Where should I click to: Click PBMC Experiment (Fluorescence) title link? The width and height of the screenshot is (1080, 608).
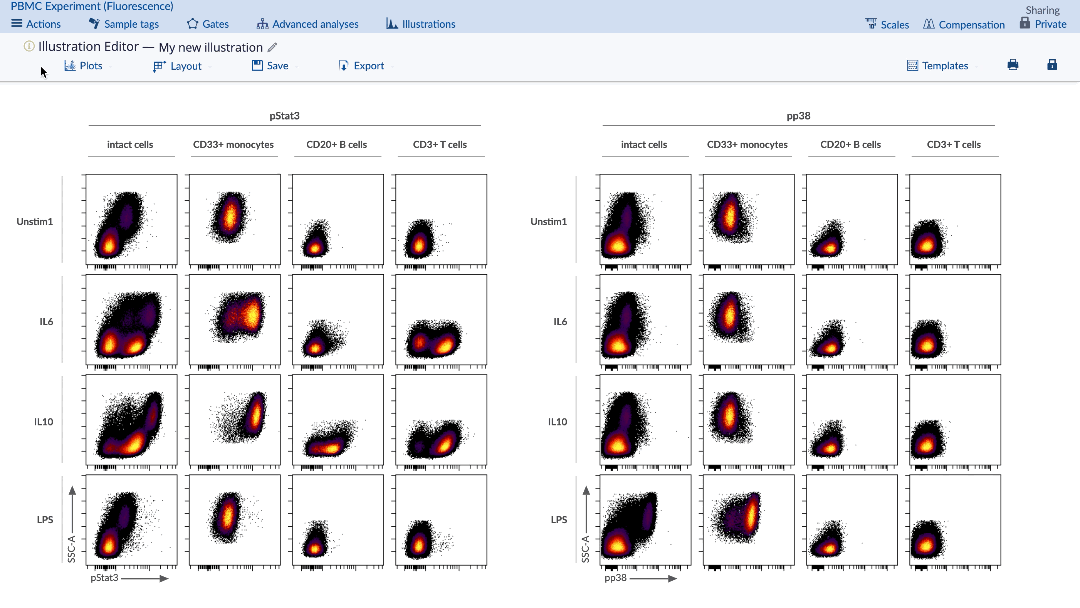click(92, 6)
